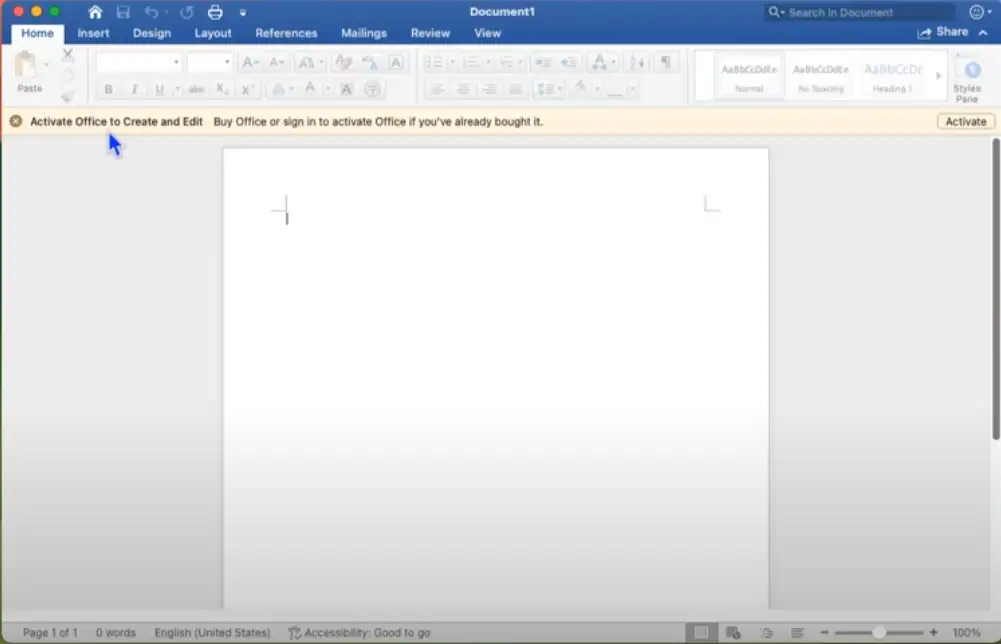This screenshot has height=644, width=1001.
Task: Click the smiley feedback icon
Action: [976, 12]
